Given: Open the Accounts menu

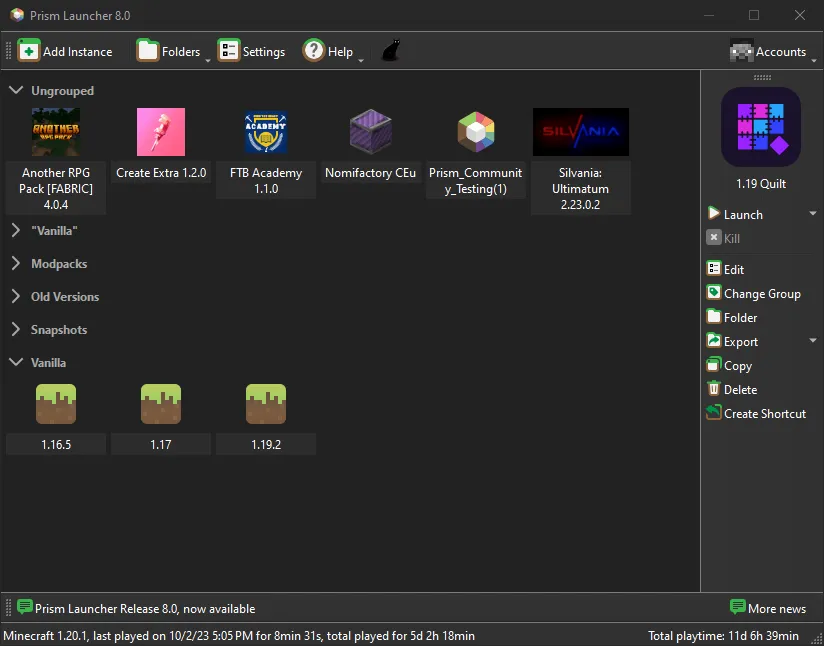Looking at the screenshot, I should coord(774,51).
